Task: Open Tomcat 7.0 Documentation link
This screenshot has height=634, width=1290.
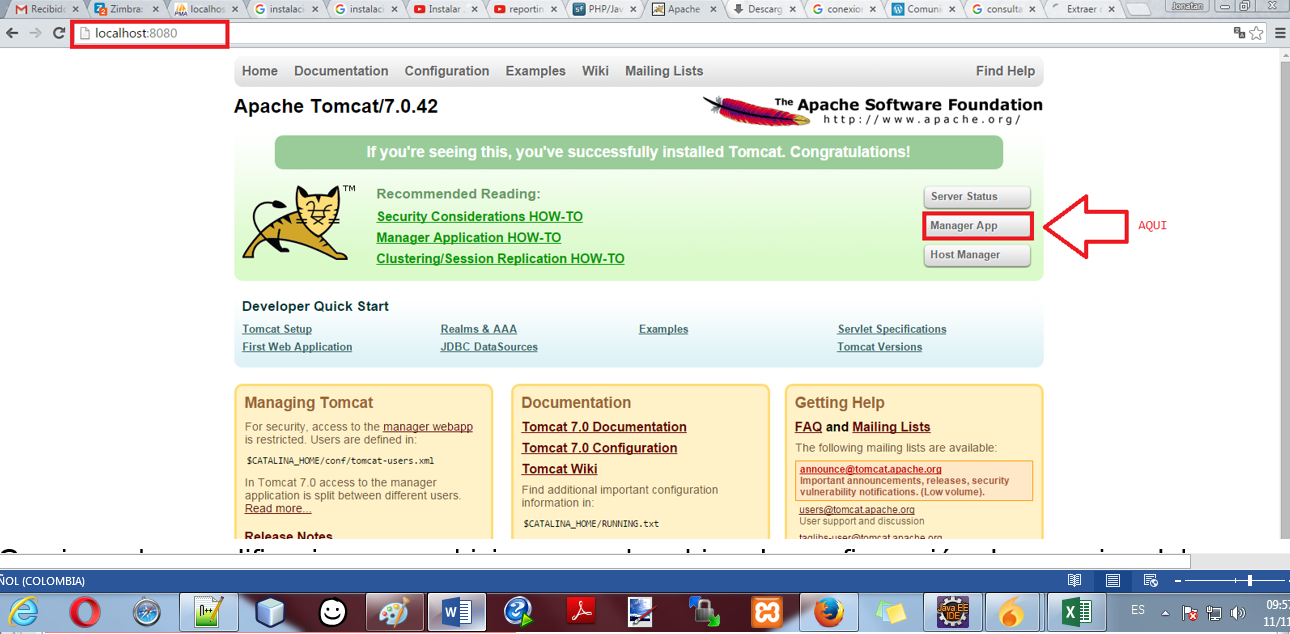Action: point(604,427)
